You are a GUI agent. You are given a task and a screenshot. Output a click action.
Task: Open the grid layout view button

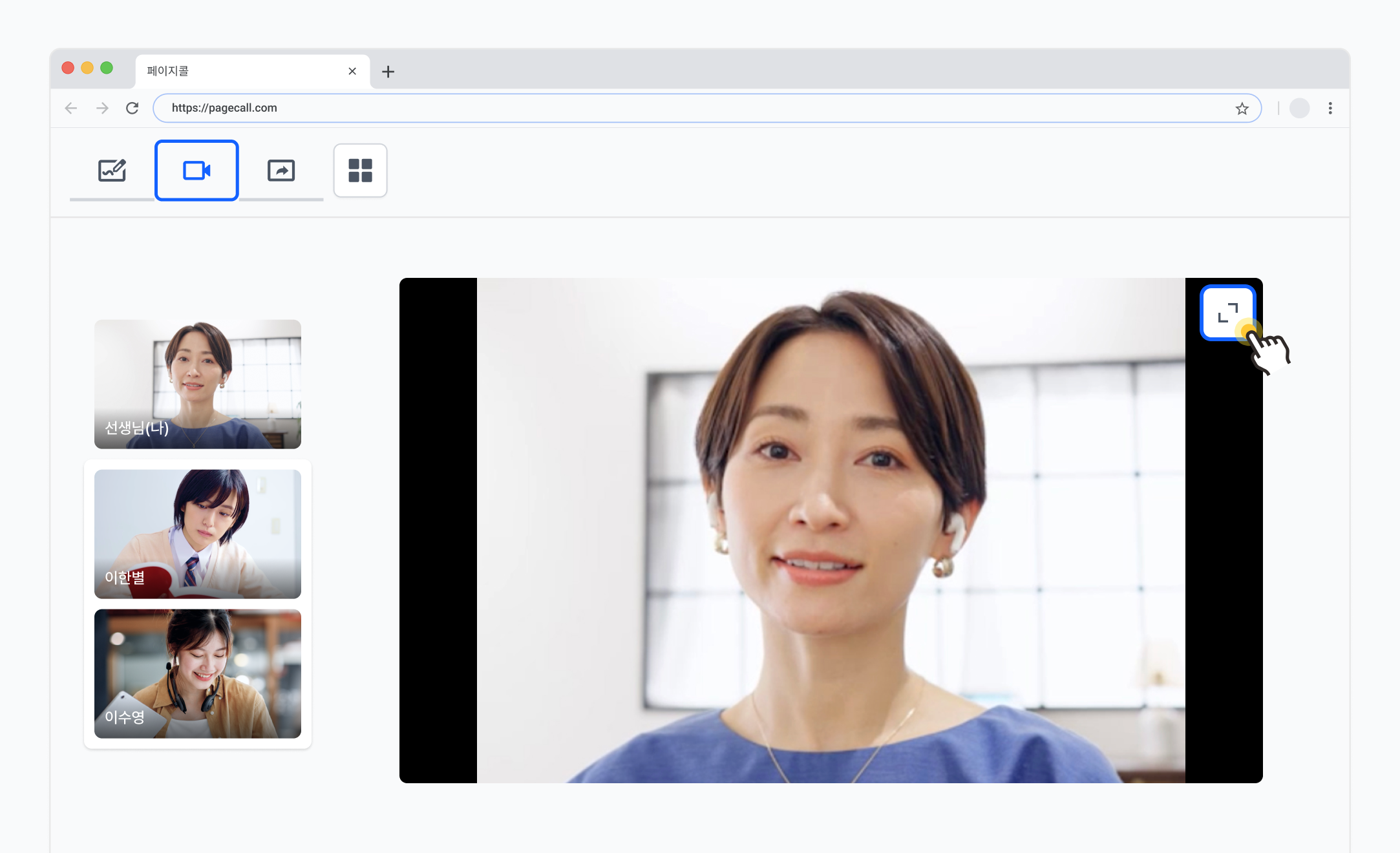[360, 171]
